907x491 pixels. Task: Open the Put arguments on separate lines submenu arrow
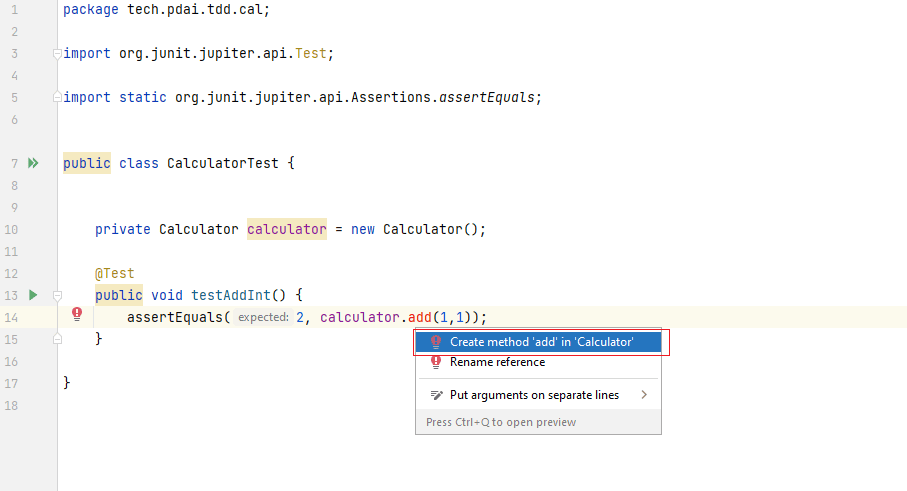pos(644,395)
